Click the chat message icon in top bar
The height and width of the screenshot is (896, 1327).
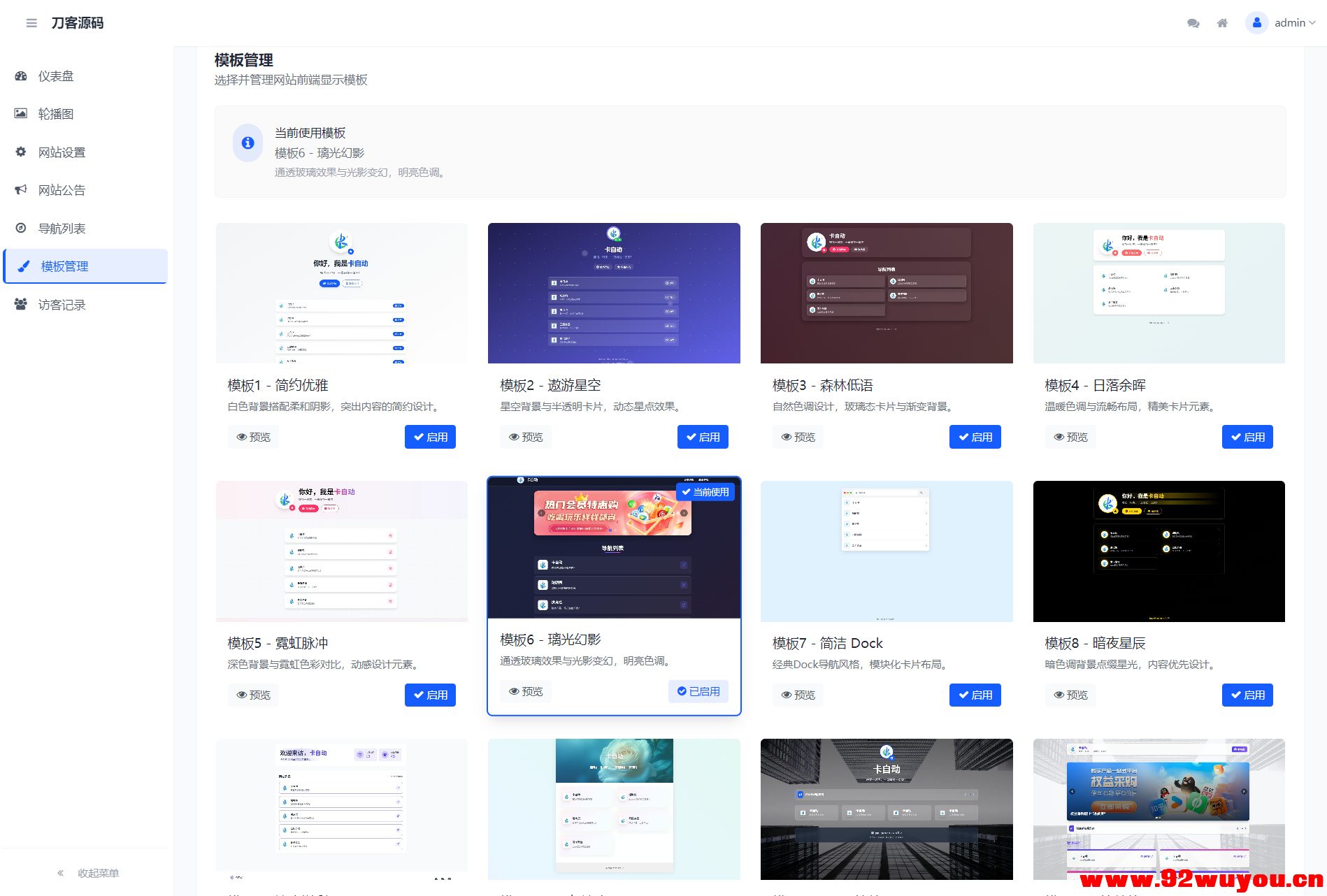pyautogui.click(x=1193, y=22)
